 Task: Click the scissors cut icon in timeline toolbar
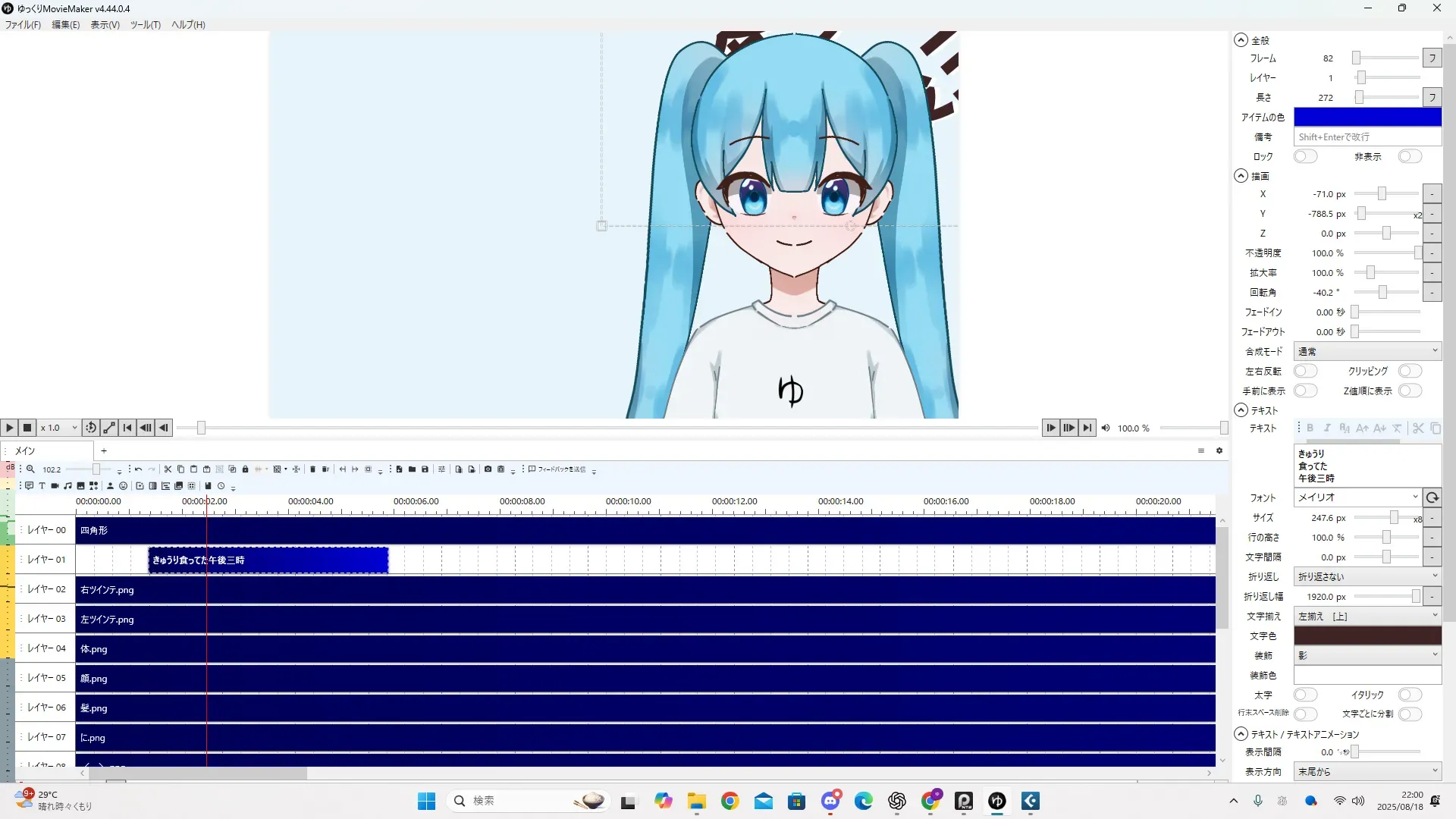[168, 469]
